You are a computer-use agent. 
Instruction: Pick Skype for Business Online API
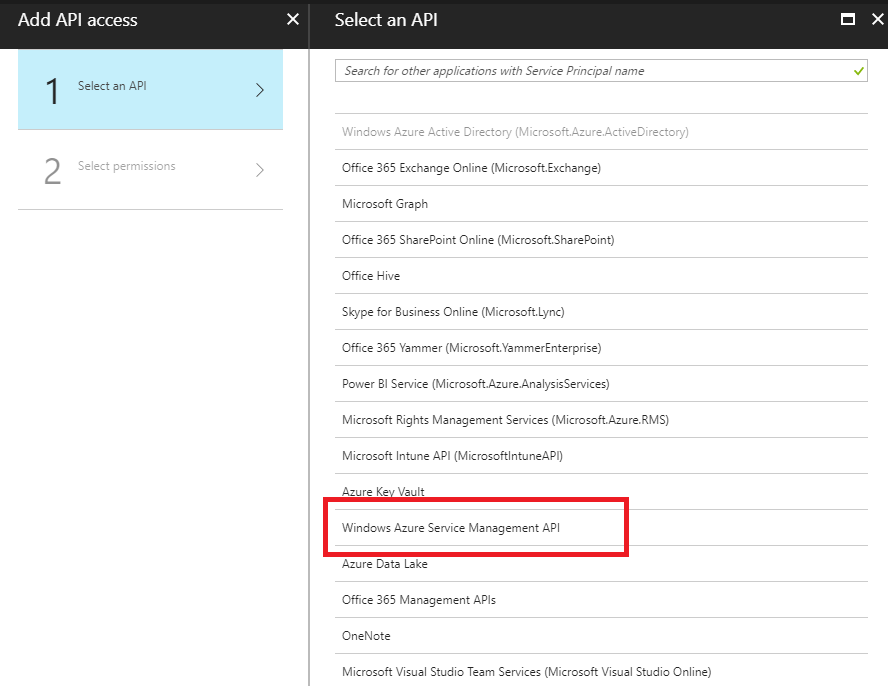point(601,312)
